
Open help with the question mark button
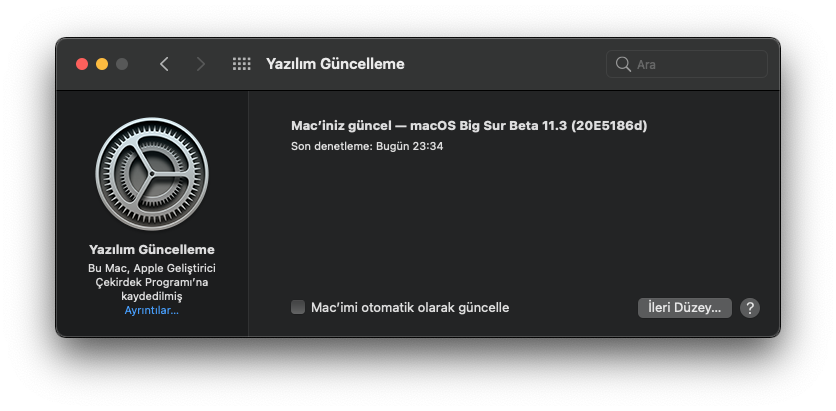coord(750,308)
